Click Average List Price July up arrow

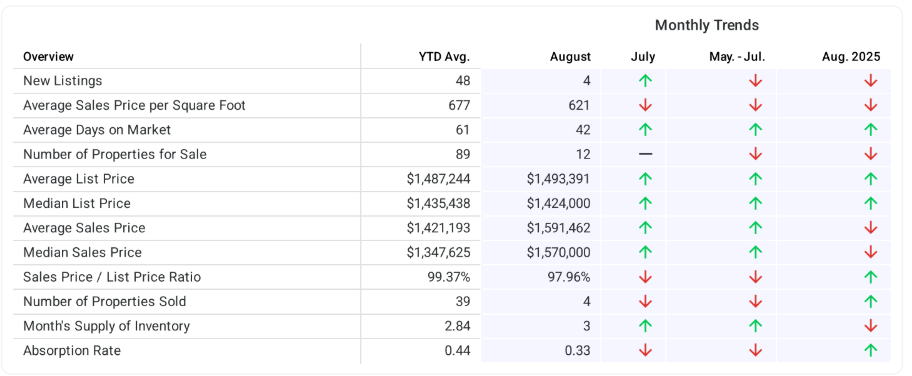[x=644, y=179]
